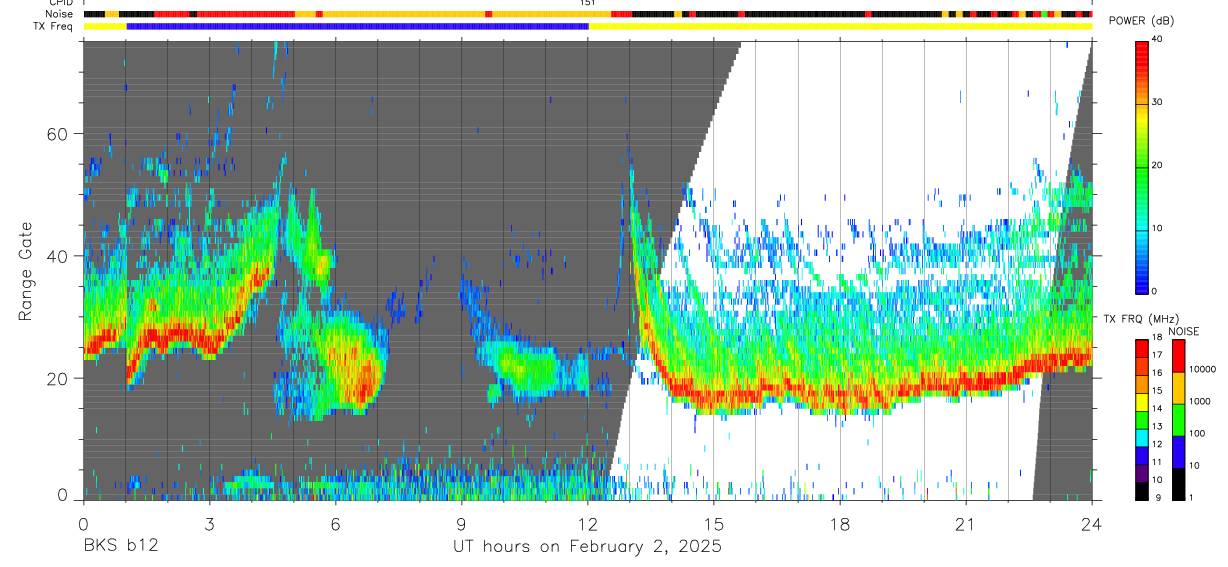This screenshot has width=1228, height=567.
Task: Click the 12 tick on UT hours axis
Action: (587, 523)
